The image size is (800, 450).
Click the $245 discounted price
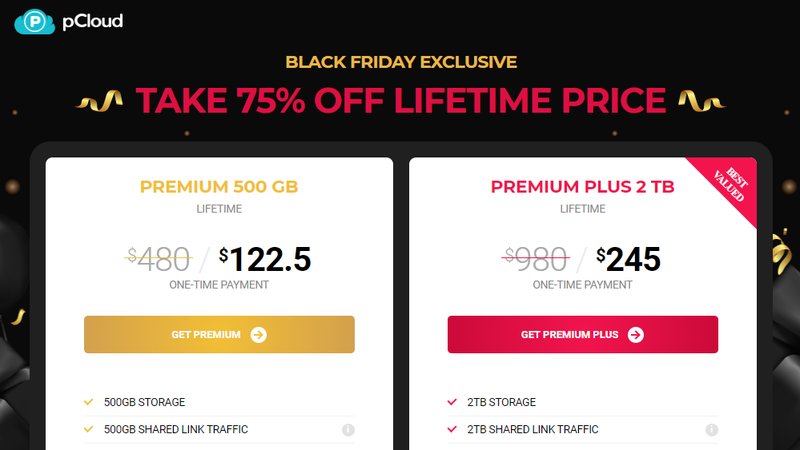pyautogui.click(x=628, y=259)
